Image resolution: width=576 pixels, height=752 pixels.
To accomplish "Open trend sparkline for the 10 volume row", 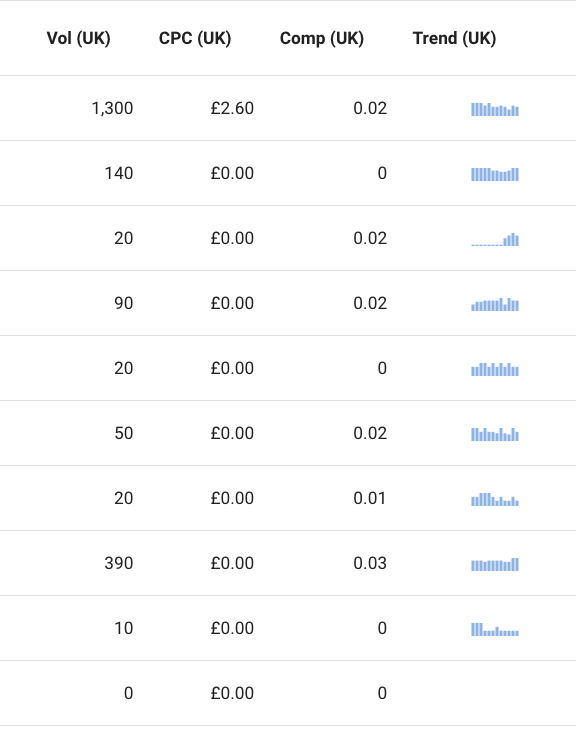I will [495, 629].
